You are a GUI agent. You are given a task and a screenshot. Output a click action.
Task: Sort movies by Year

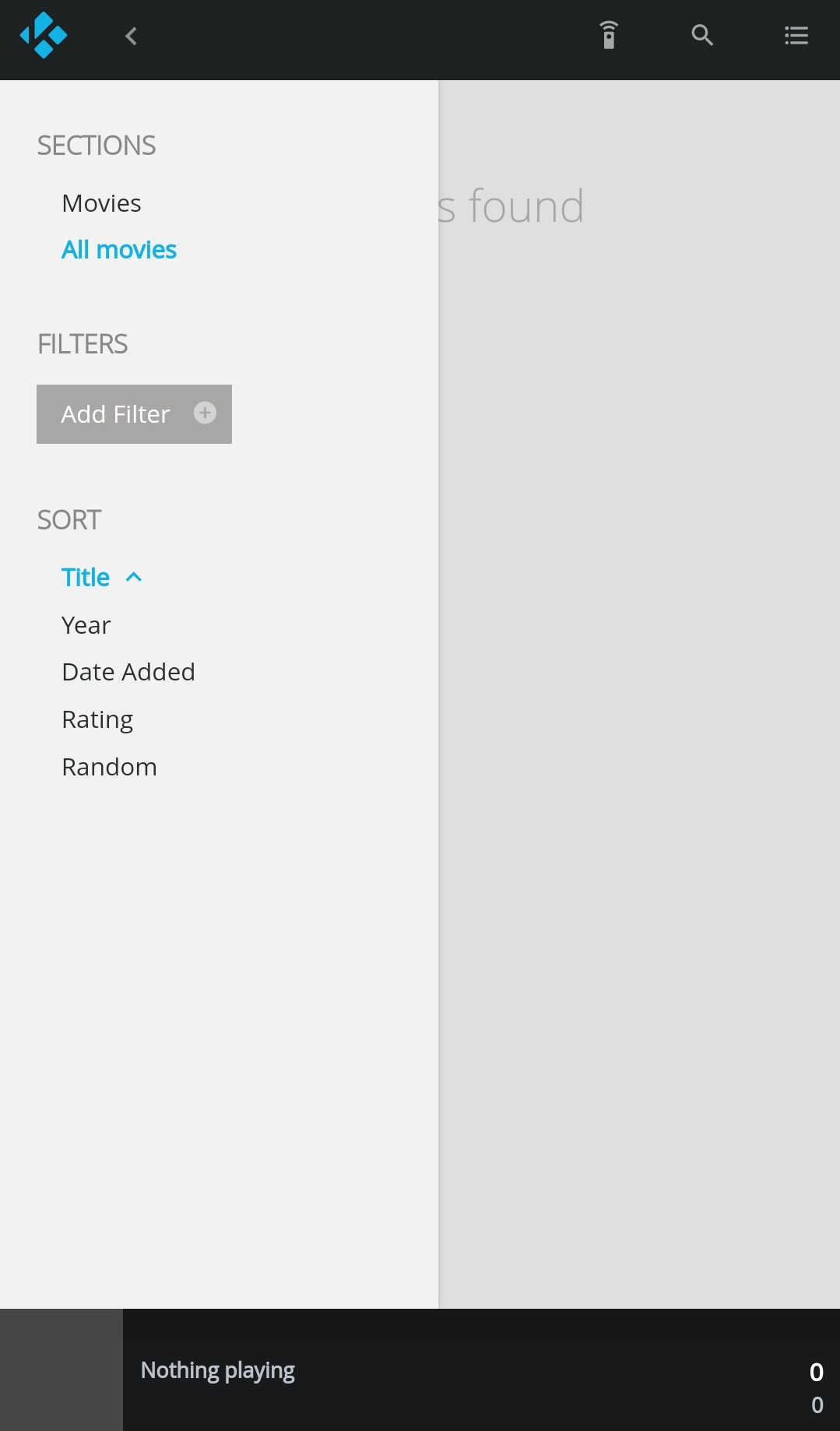pos(86,625)
